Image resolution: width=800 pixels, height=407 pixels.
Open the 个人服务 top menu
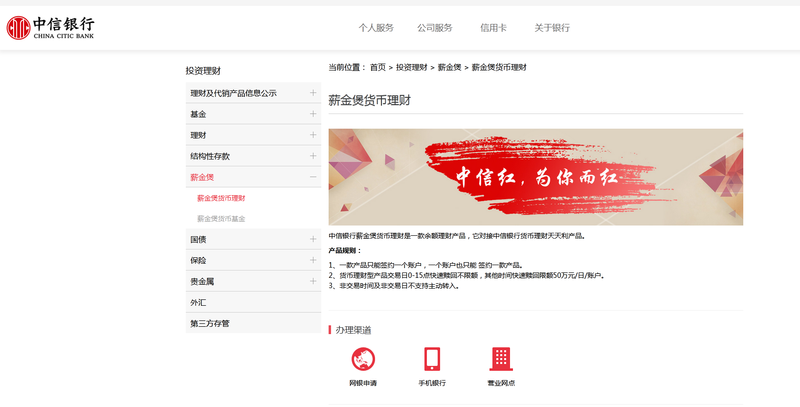(376, 28)
